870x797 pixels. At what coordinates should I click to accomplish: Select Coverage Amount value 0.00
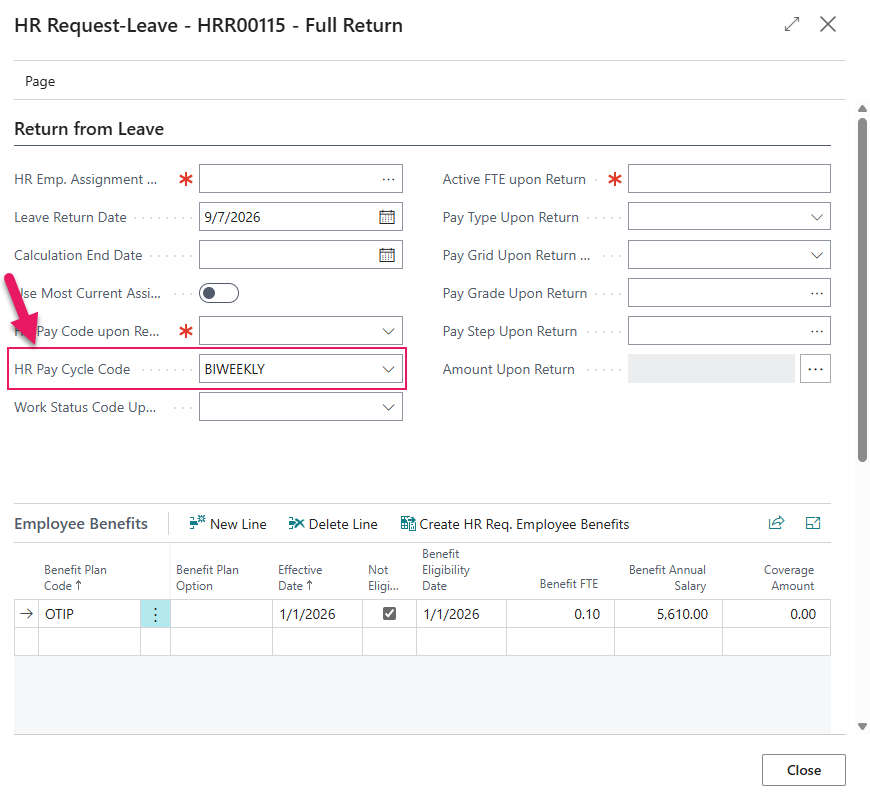[x=776, y=614]
